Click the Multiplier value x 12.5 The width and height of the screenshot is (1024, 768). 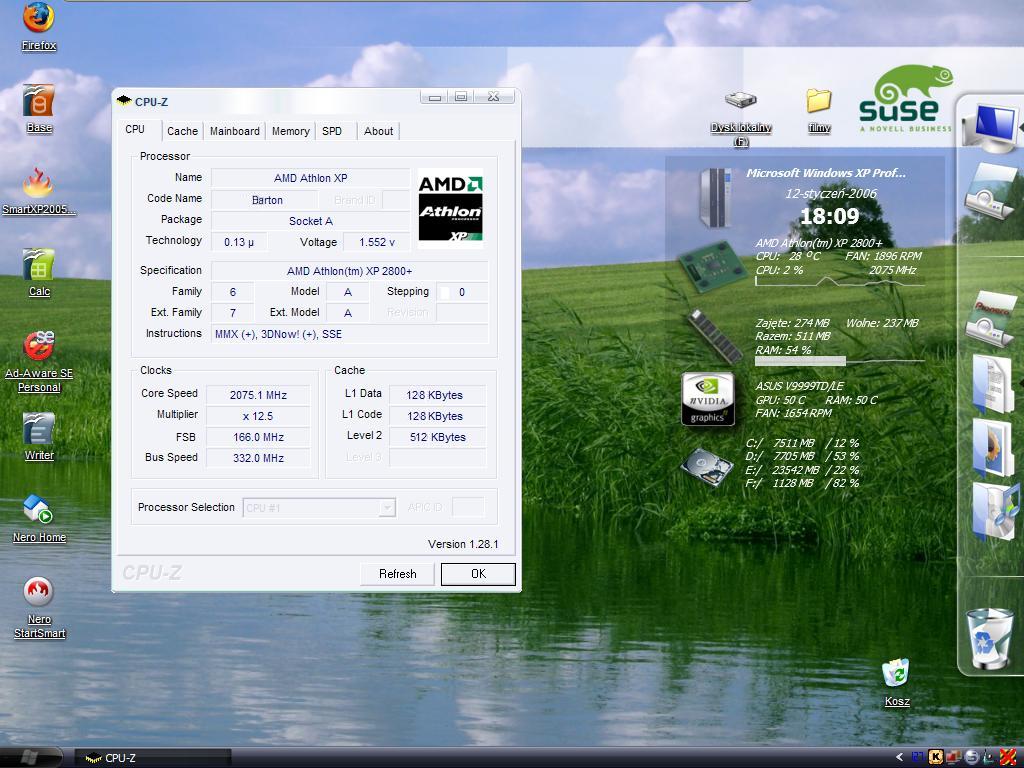(x=258, y=416)
